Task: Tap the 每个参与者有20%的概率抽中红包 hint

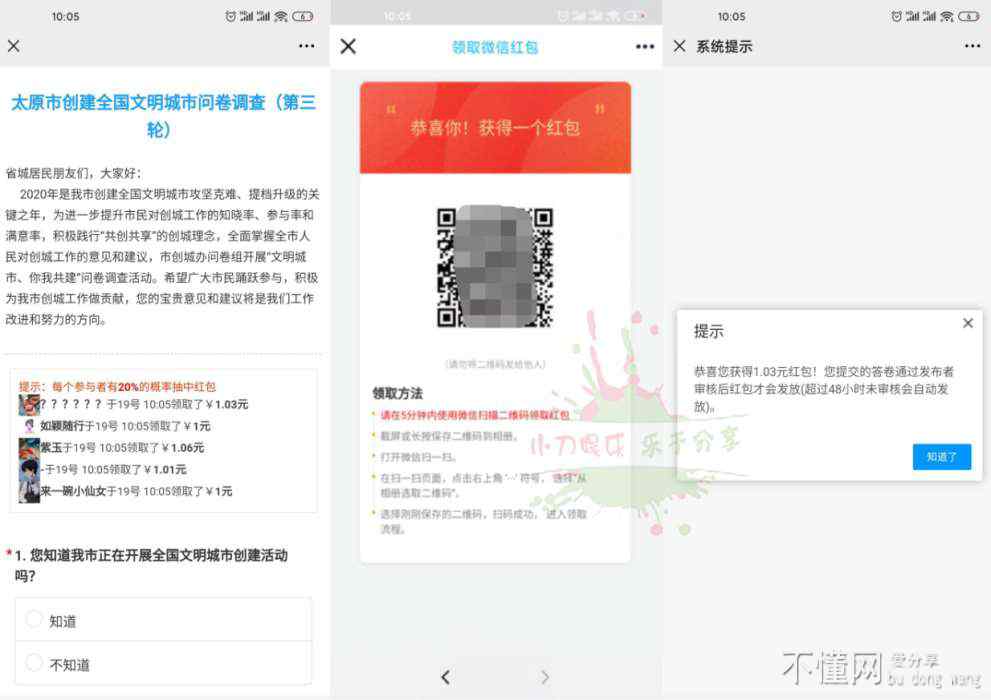Action: coord(118,387)
